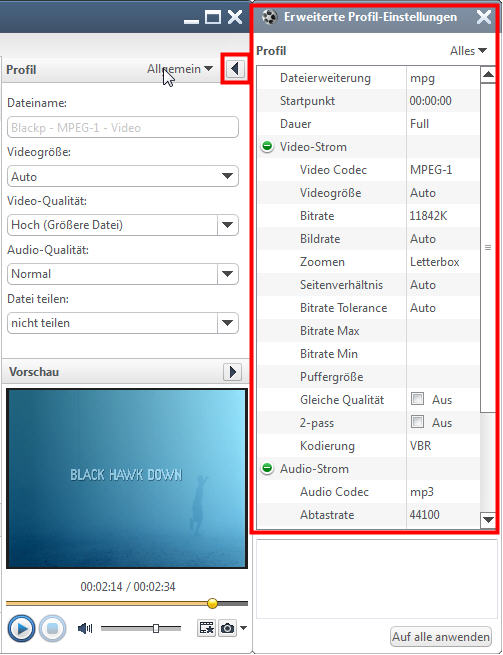Click the empty Puffergröße value cell
The height and width of the screenshot is (655, 503).
(x=442, y=377)
